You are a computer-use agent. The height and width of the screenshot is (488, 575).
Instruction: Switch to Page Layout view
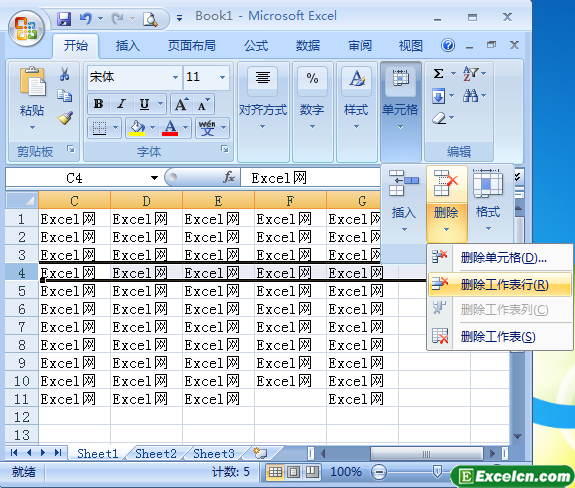pyautogui.click(x=293, y=472)
